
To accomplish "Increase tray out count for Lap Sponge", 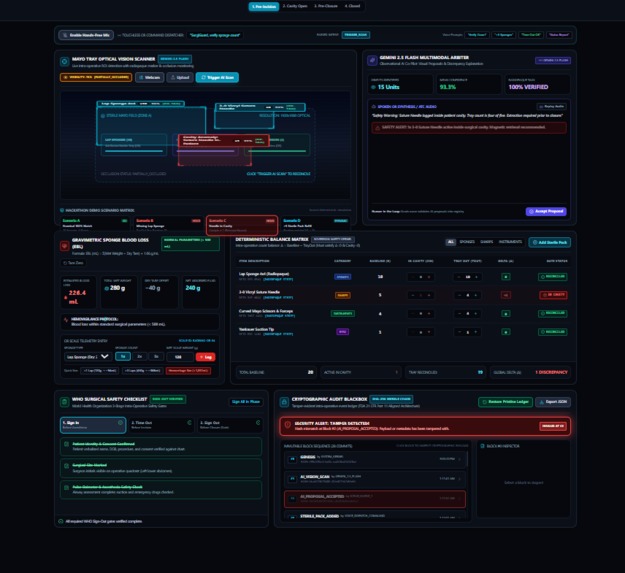I will 476,277.
